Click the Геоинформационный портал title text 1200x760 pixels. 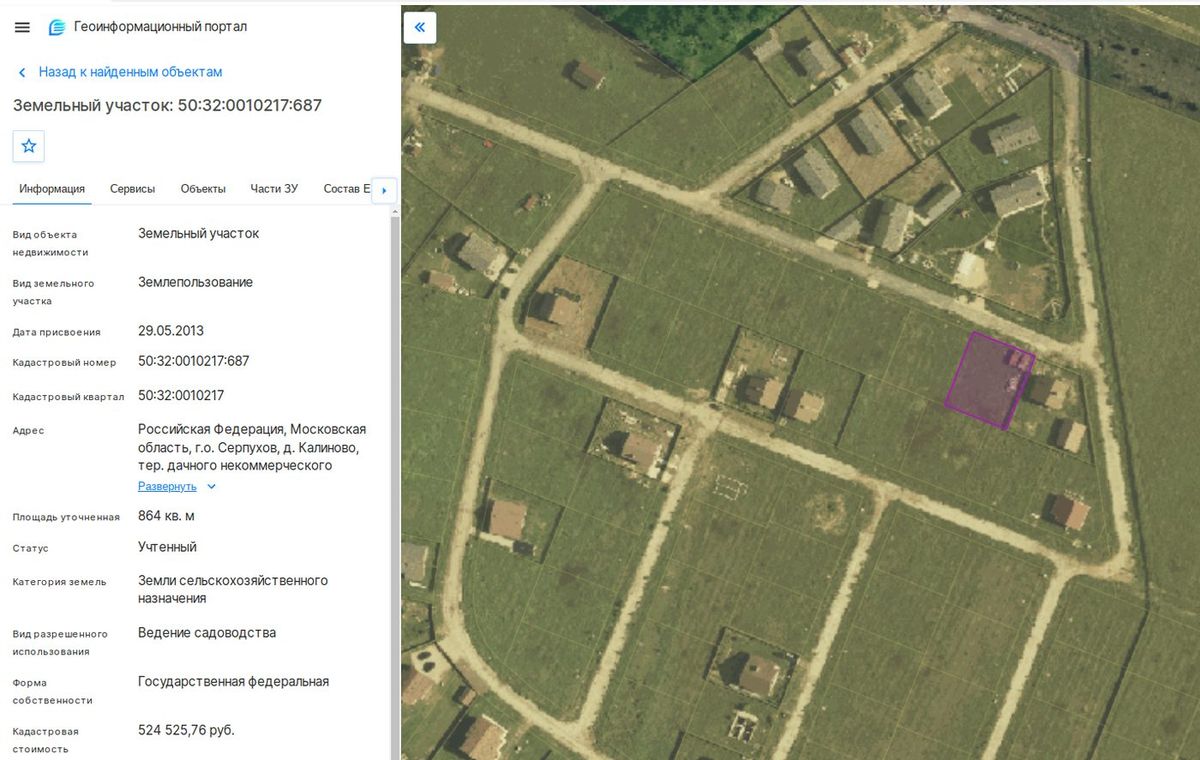point(160,27)
